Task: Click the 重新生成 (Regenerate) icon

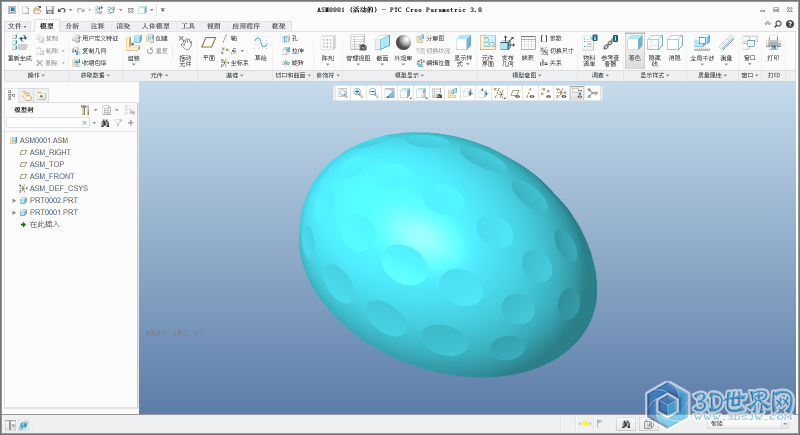Action: (20, 44)
